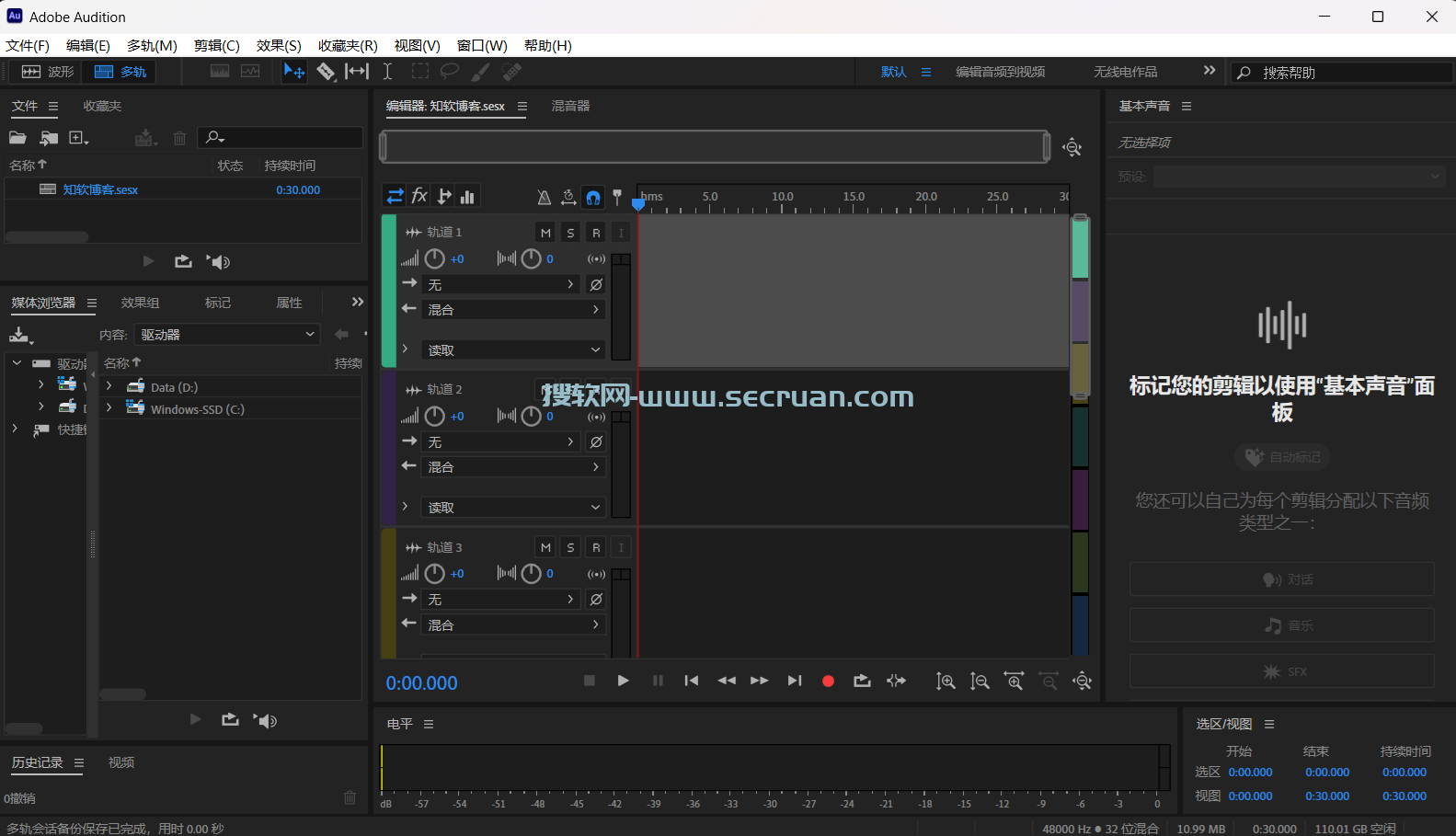Click the Track 3 volume knob
This screenshot has height=836, width=1456.
(434, 574)
